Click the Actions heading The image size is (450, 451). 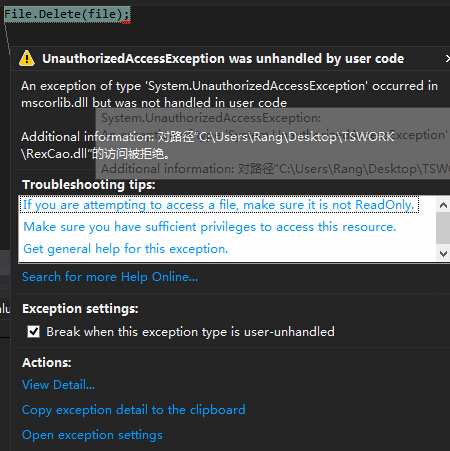(47, 362)
